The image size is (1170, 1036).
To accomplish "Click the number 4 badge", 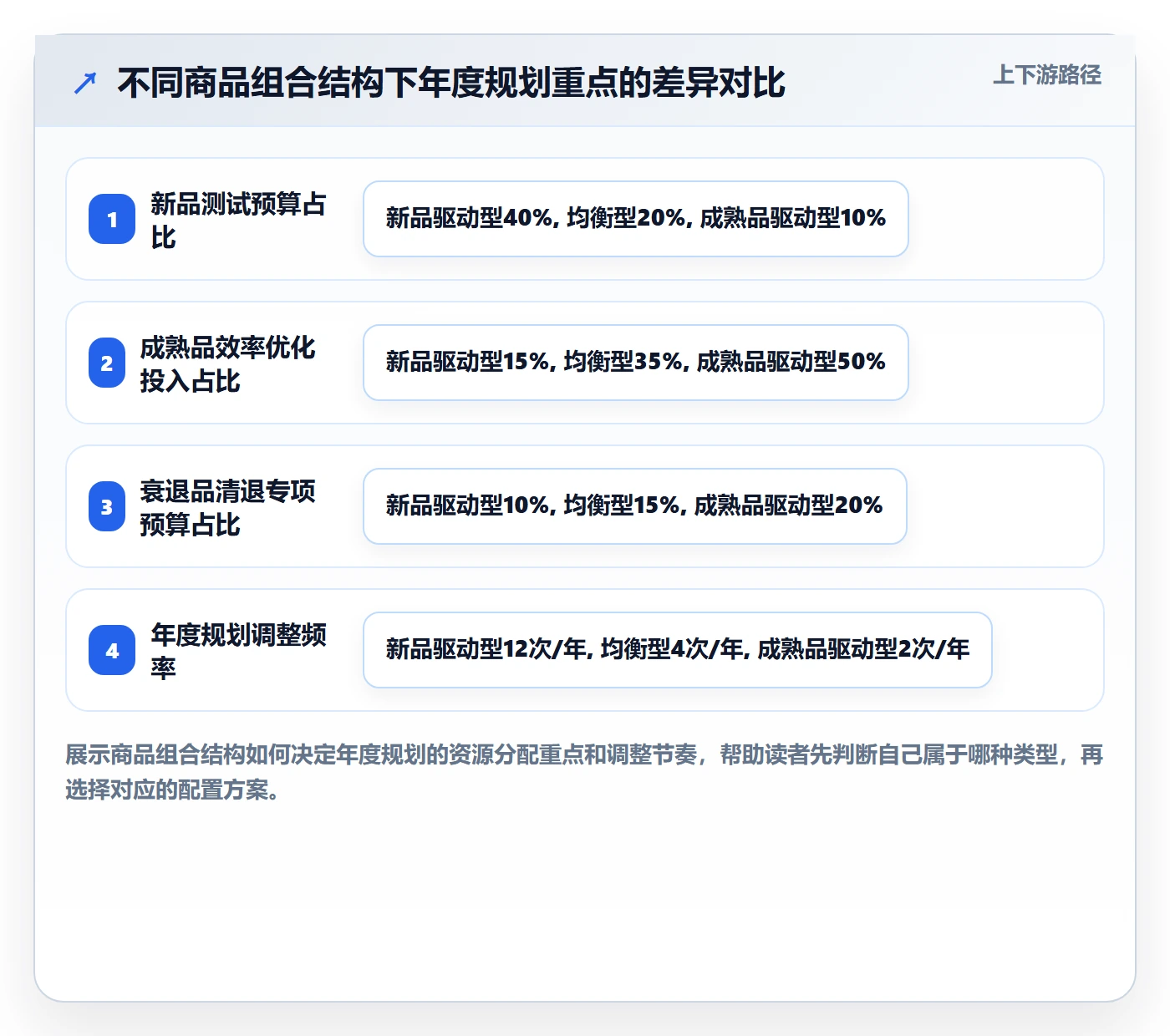I will 112,650.
